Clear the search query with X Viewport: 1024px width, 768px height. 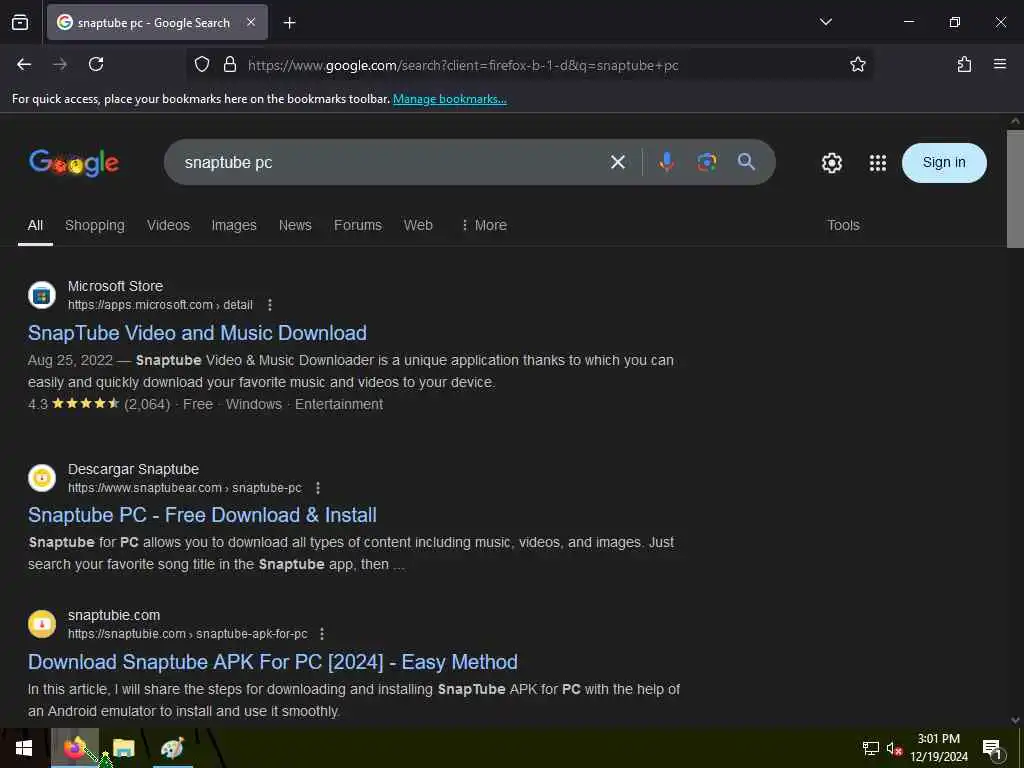coord(618,162)
